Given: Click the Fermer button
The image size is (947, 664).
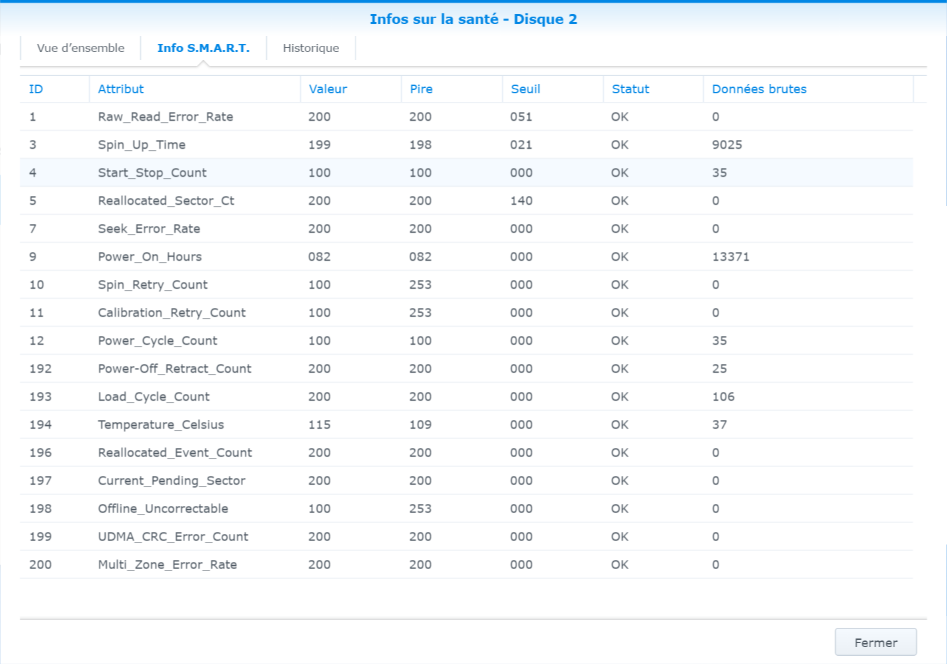Looking at the screenshot, I should 876,642.
